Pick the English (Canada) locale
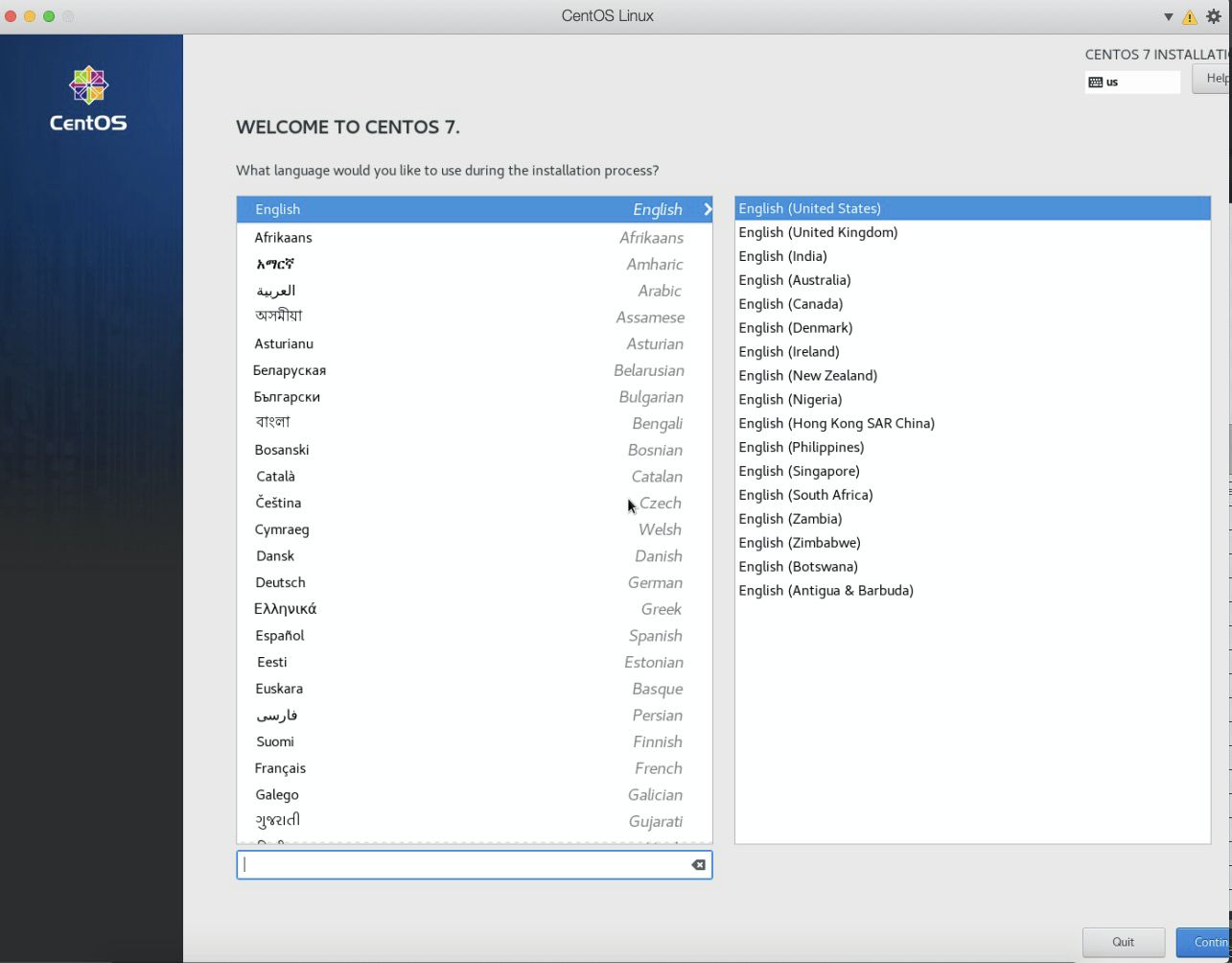 (972, 304)
